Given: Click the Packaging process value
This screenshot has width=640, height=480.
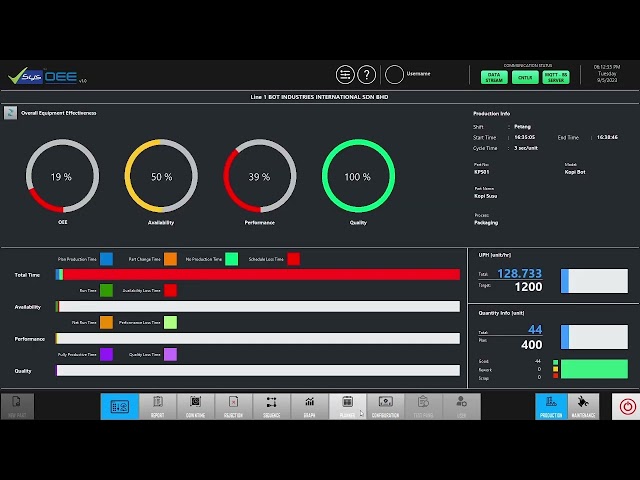Looking at the screenshot, I should (486, 223).
